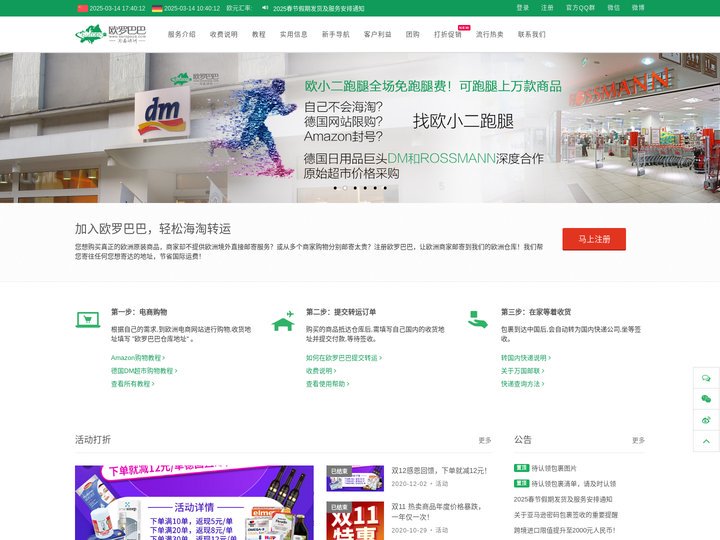Click the 欧罗巴巴 site logo

(111, 34)
